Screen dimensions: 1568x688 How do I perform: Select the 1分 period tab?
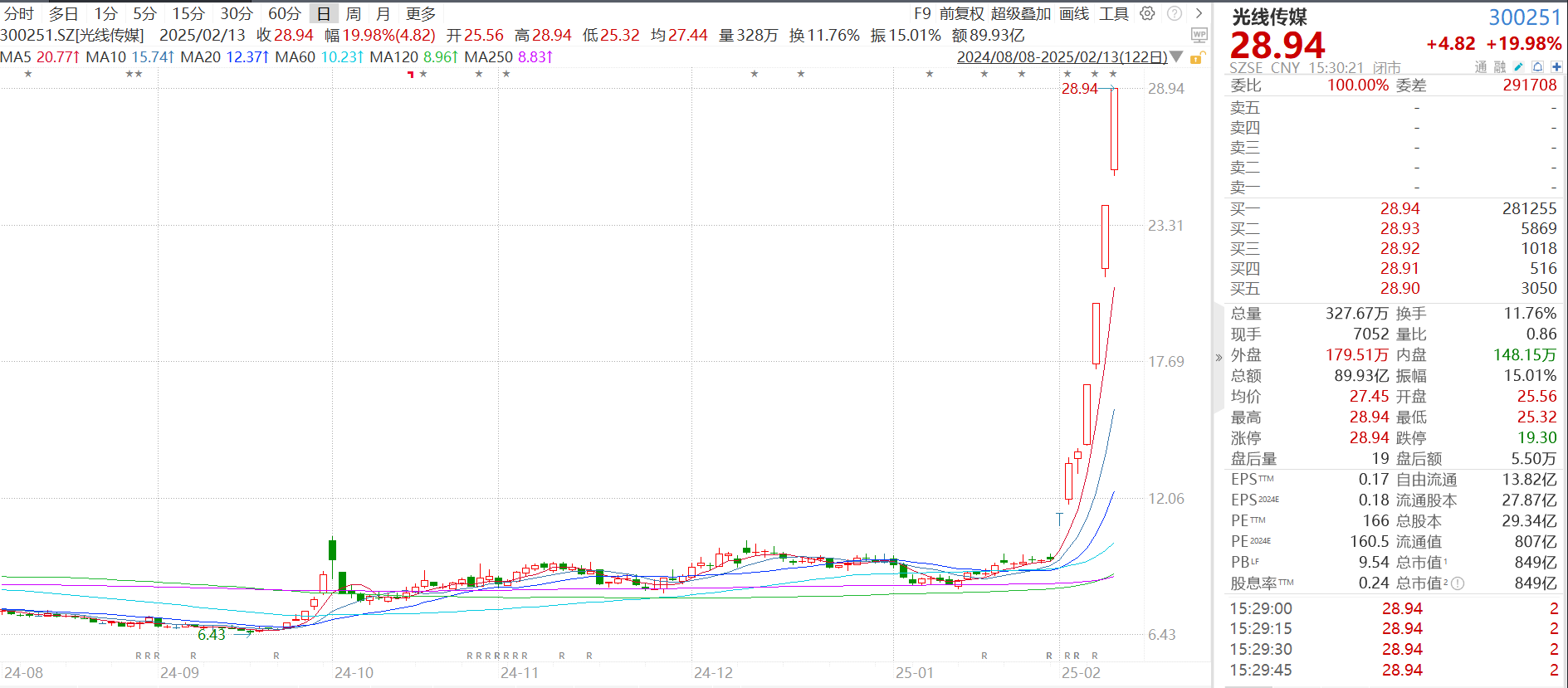(105, 14)
